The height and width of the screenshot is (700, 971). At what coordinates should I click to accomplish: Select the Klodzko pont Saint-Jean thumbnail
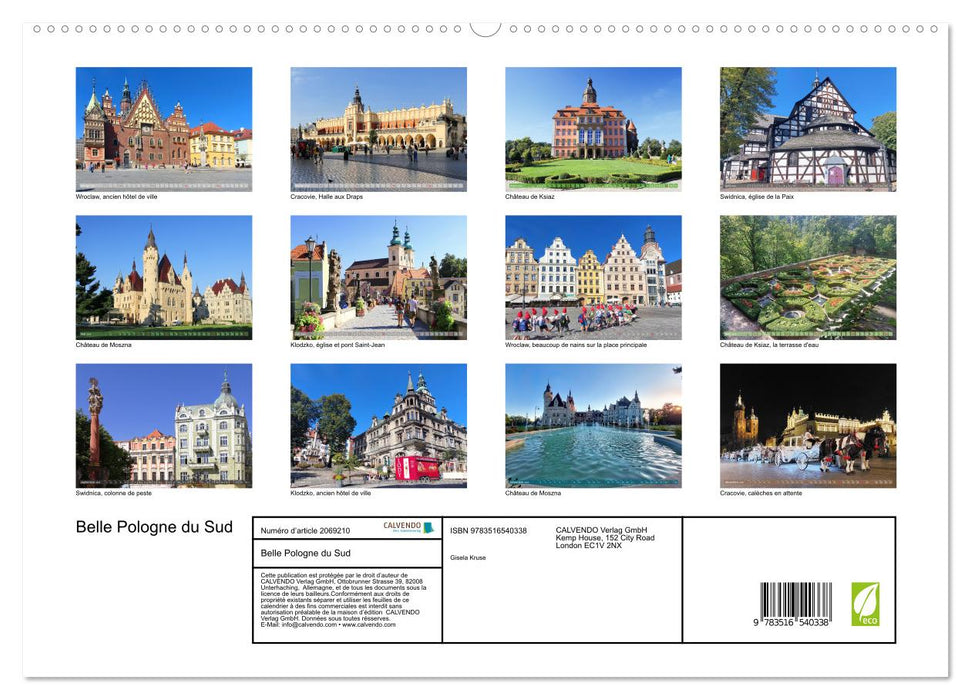(x=378, y=277)
